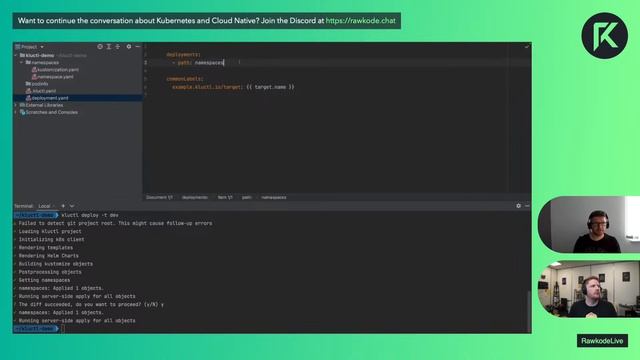Image resolution: width=640 pixels, height=360 pixels.
Task: Click the kustomization.yaml file icon
Action: click(x=34, y=70)
